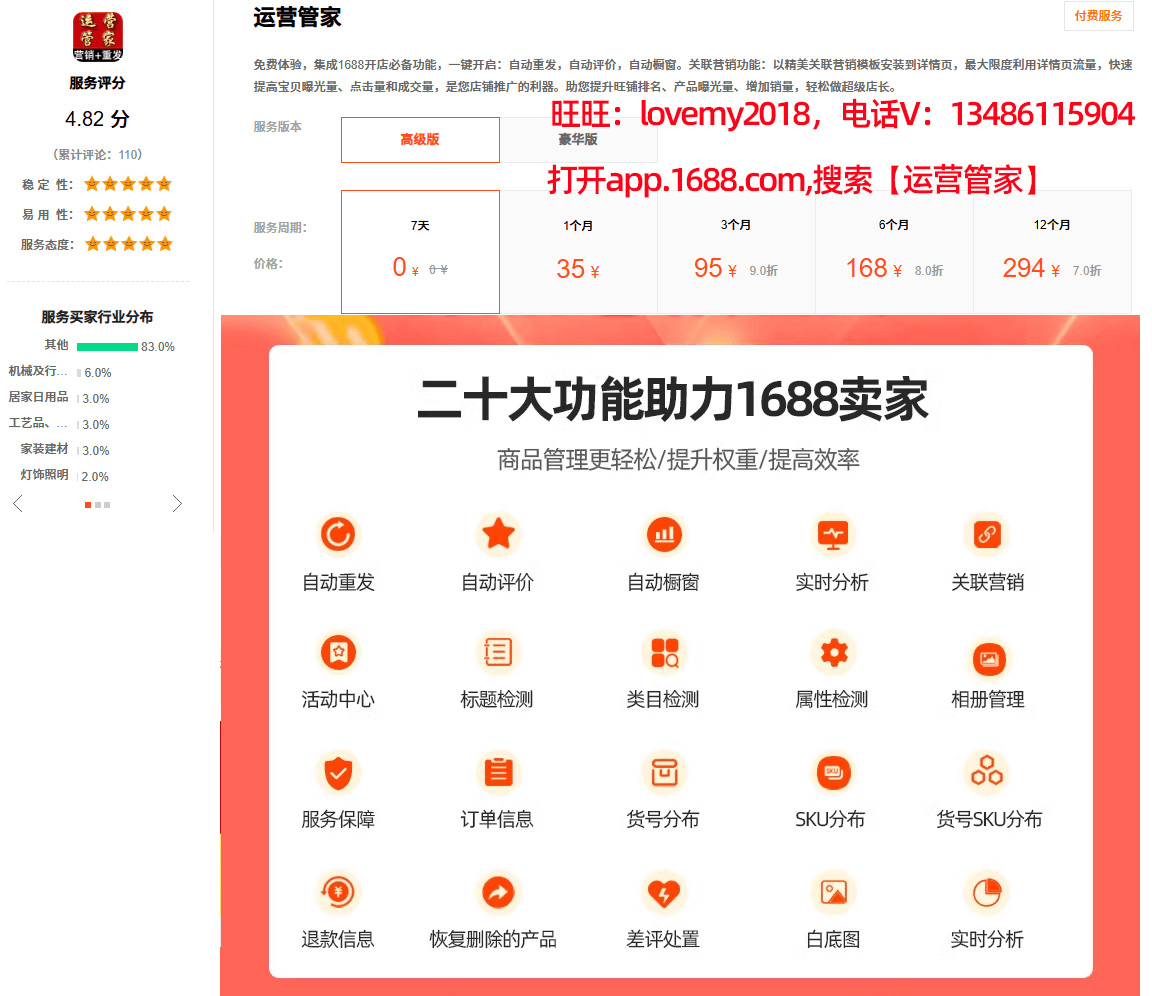Choose the 6个月 168¥ period

[x=894, y=252]
